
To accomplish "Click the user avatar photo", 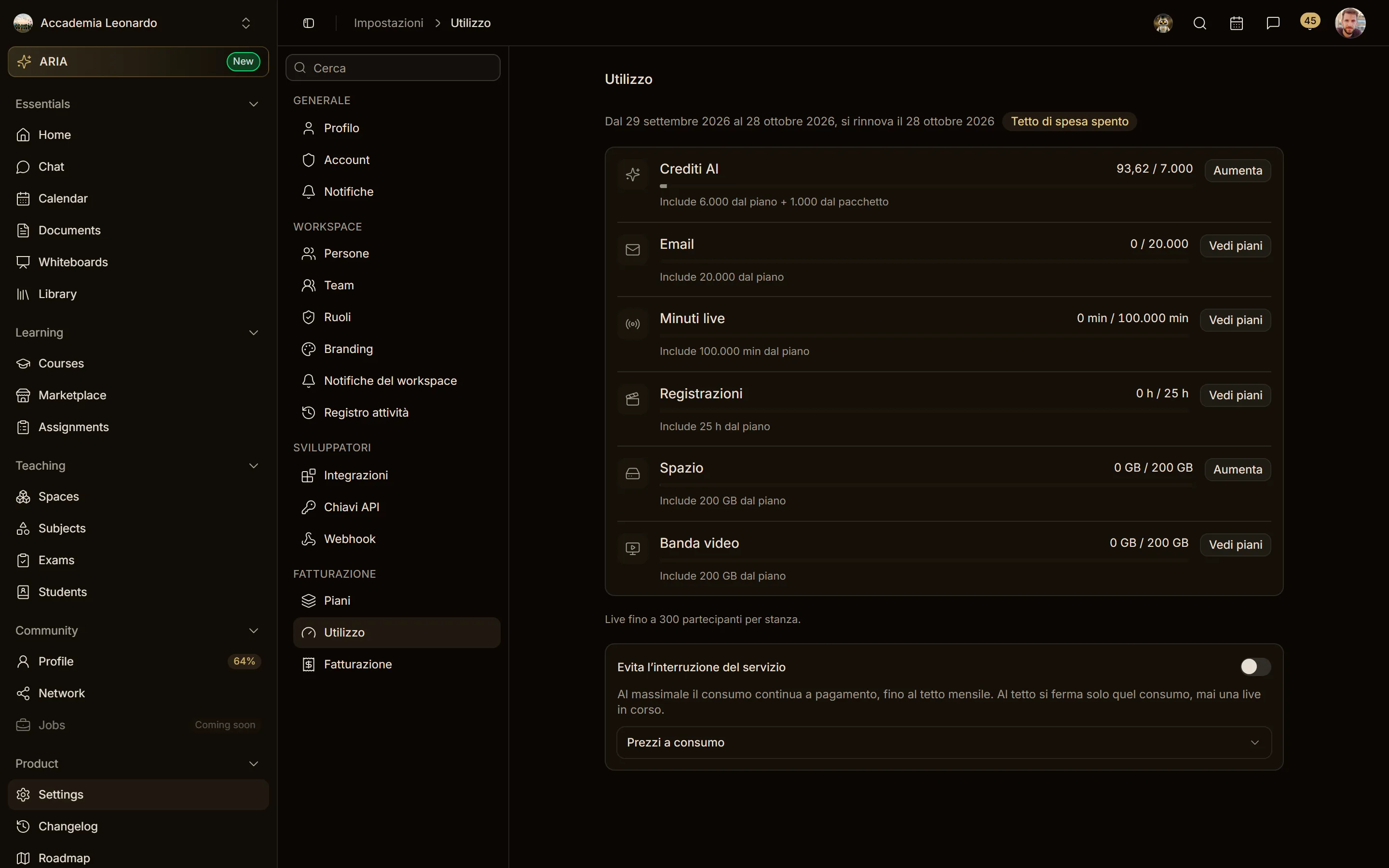I will pos(1350,23).
